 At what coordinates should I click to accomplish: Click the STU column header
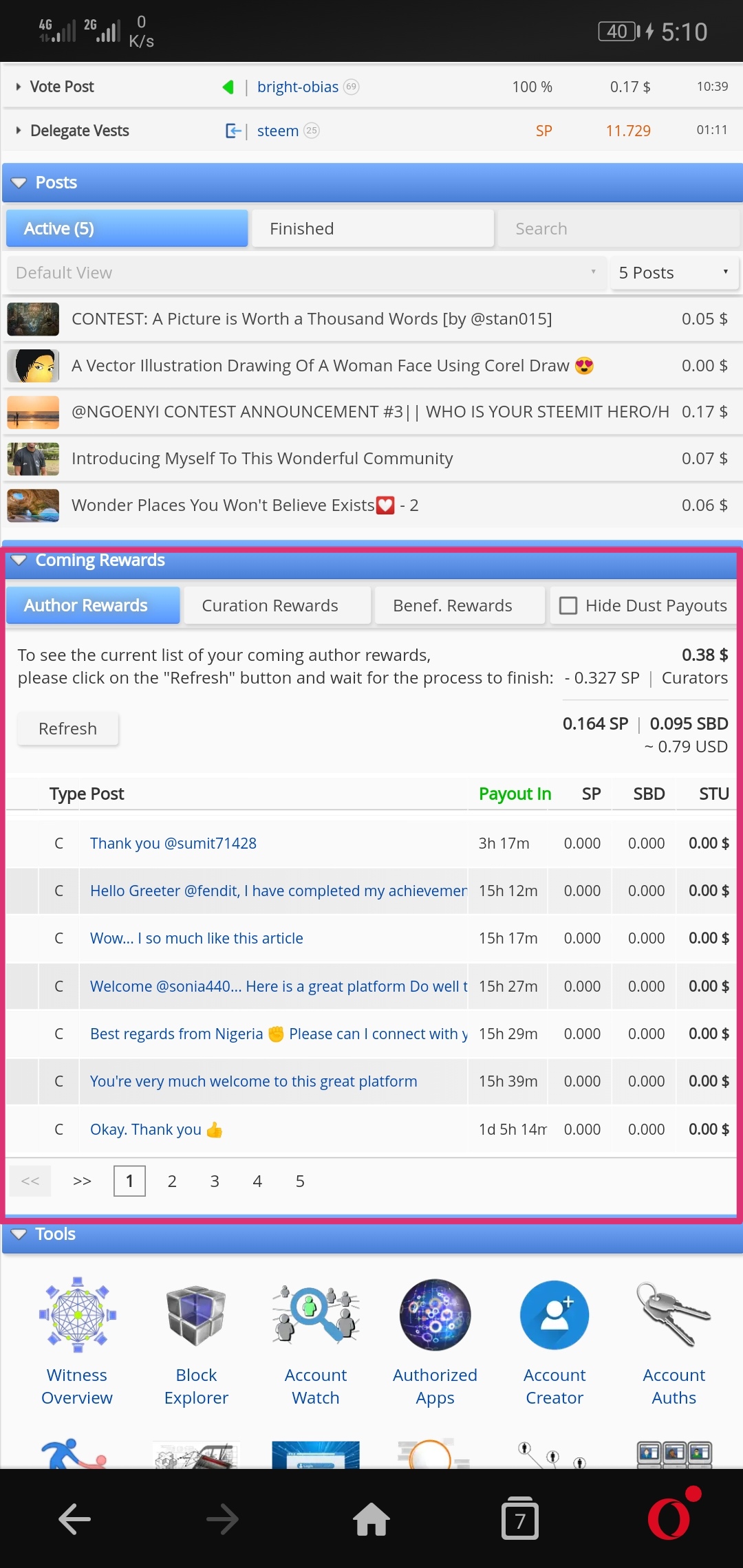(x=713, y=794)
